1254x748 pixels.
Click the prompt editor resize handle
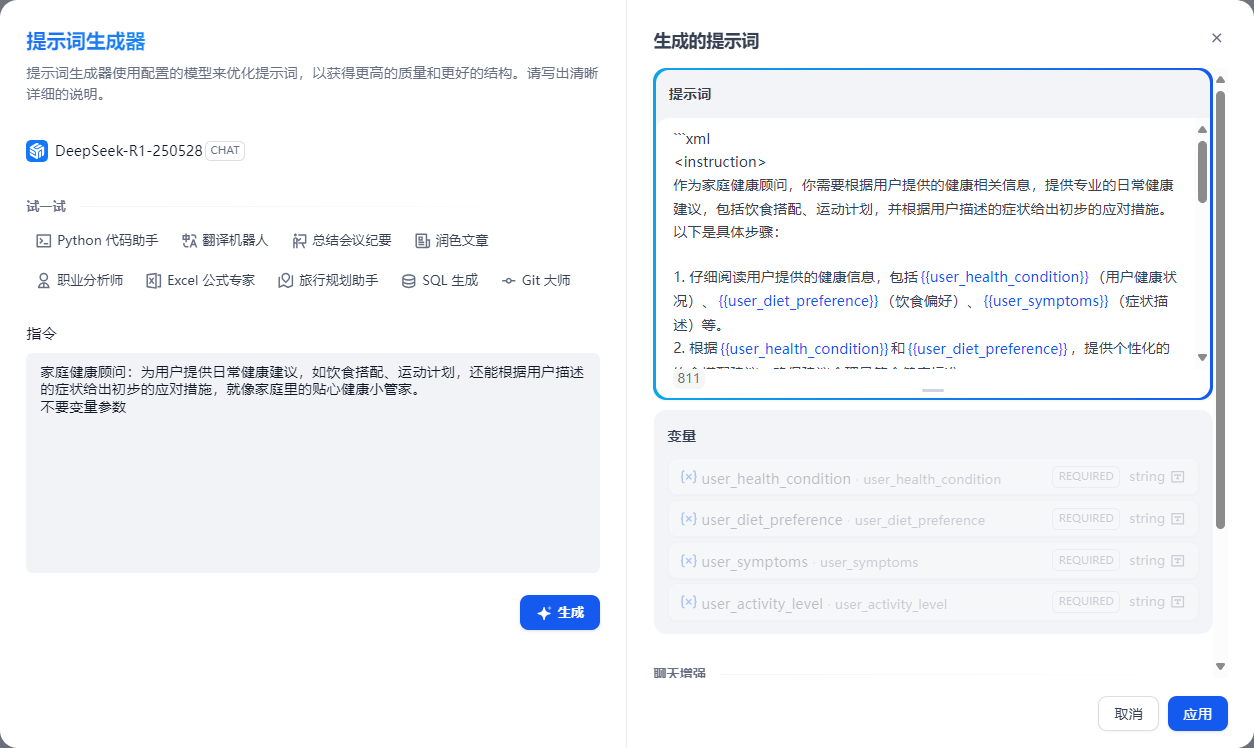point(933,390)
